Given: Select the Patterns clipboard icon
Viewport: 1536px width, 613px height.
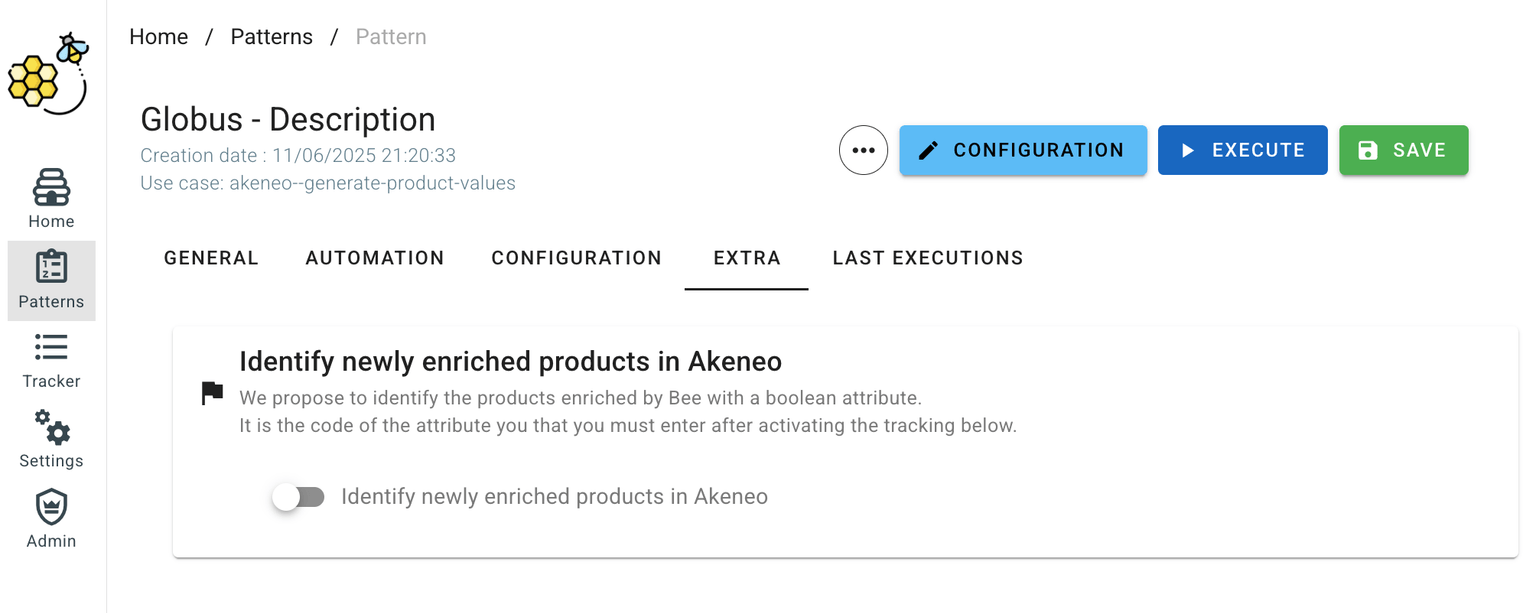Looking at the screenshot, I should click(51, 267).
